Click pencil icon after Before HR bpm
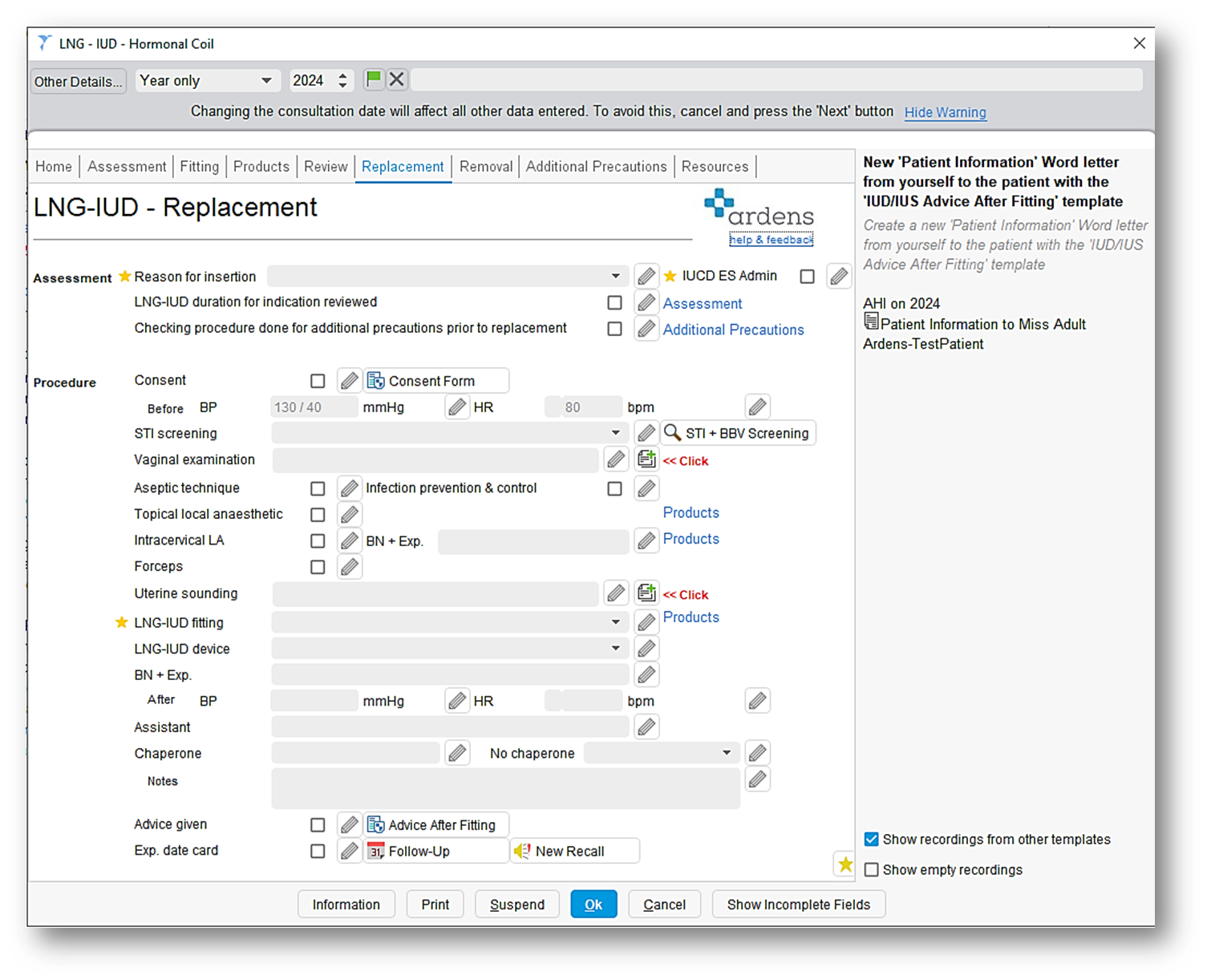1207x980 pixels. pyautogui.click(x=757, y=407)
